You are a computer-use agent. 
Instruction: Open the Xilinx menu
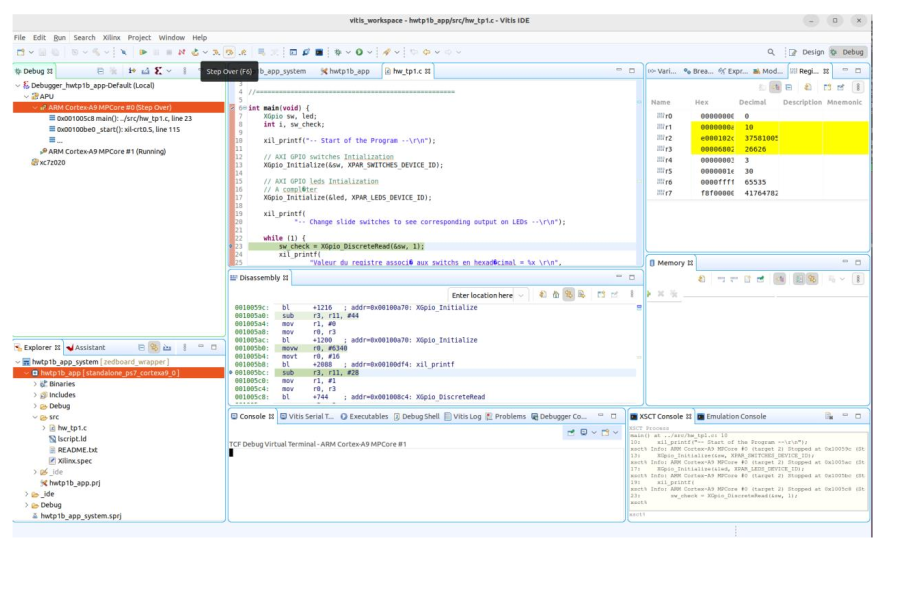[x=111, y=37]
